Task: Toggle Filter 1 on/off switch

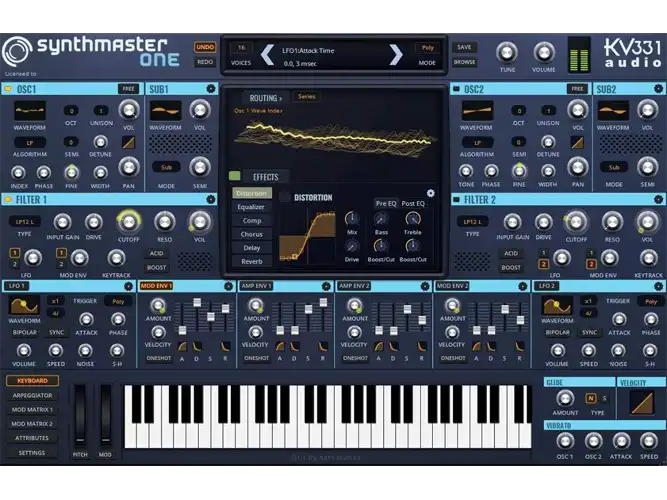Action: pyautogui.click(x=8, y=199)
